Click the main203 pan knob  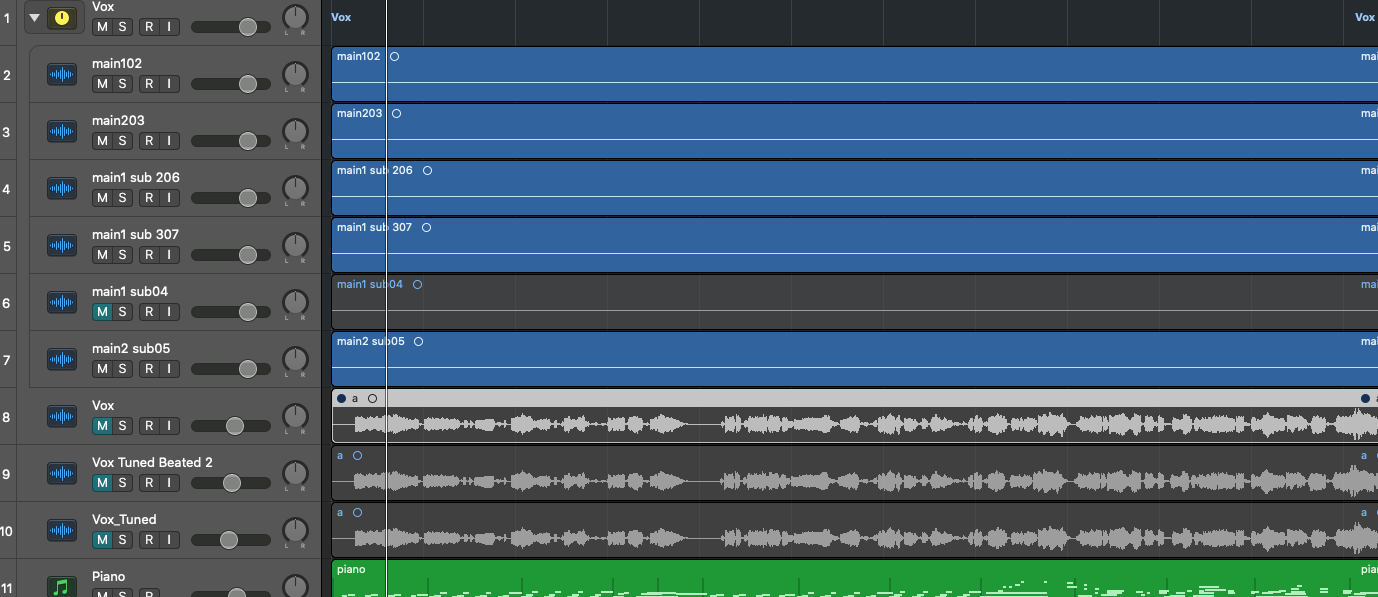[x=295, y=131]
